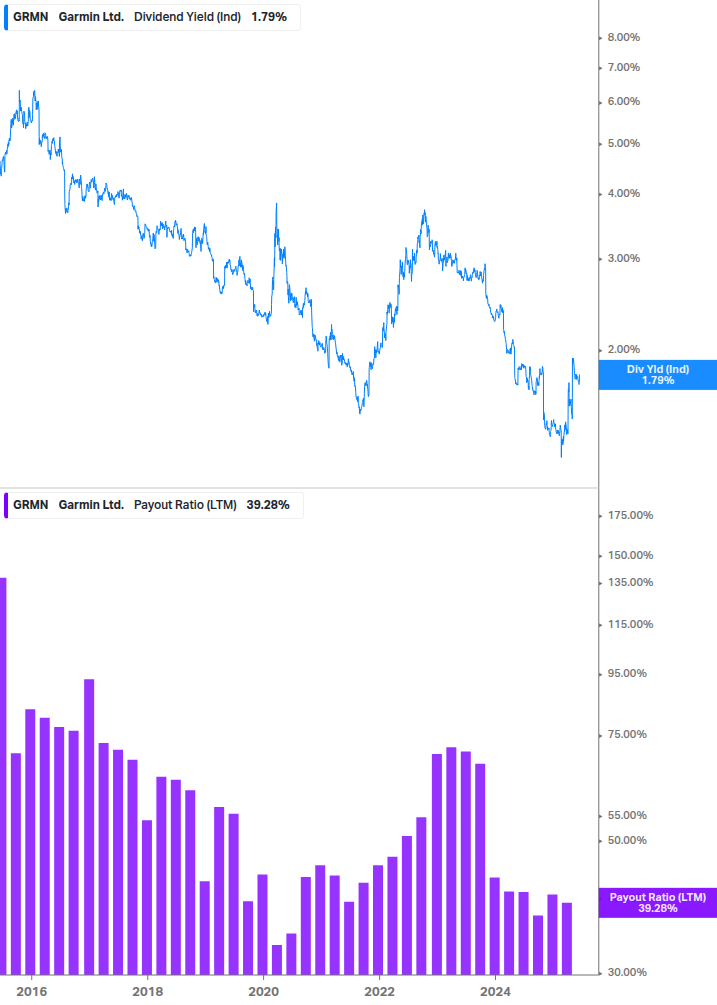This screenshot has height=1005, width=717.
Task: Click the 6.00% label on the yield axis
Action: point(623,102)
